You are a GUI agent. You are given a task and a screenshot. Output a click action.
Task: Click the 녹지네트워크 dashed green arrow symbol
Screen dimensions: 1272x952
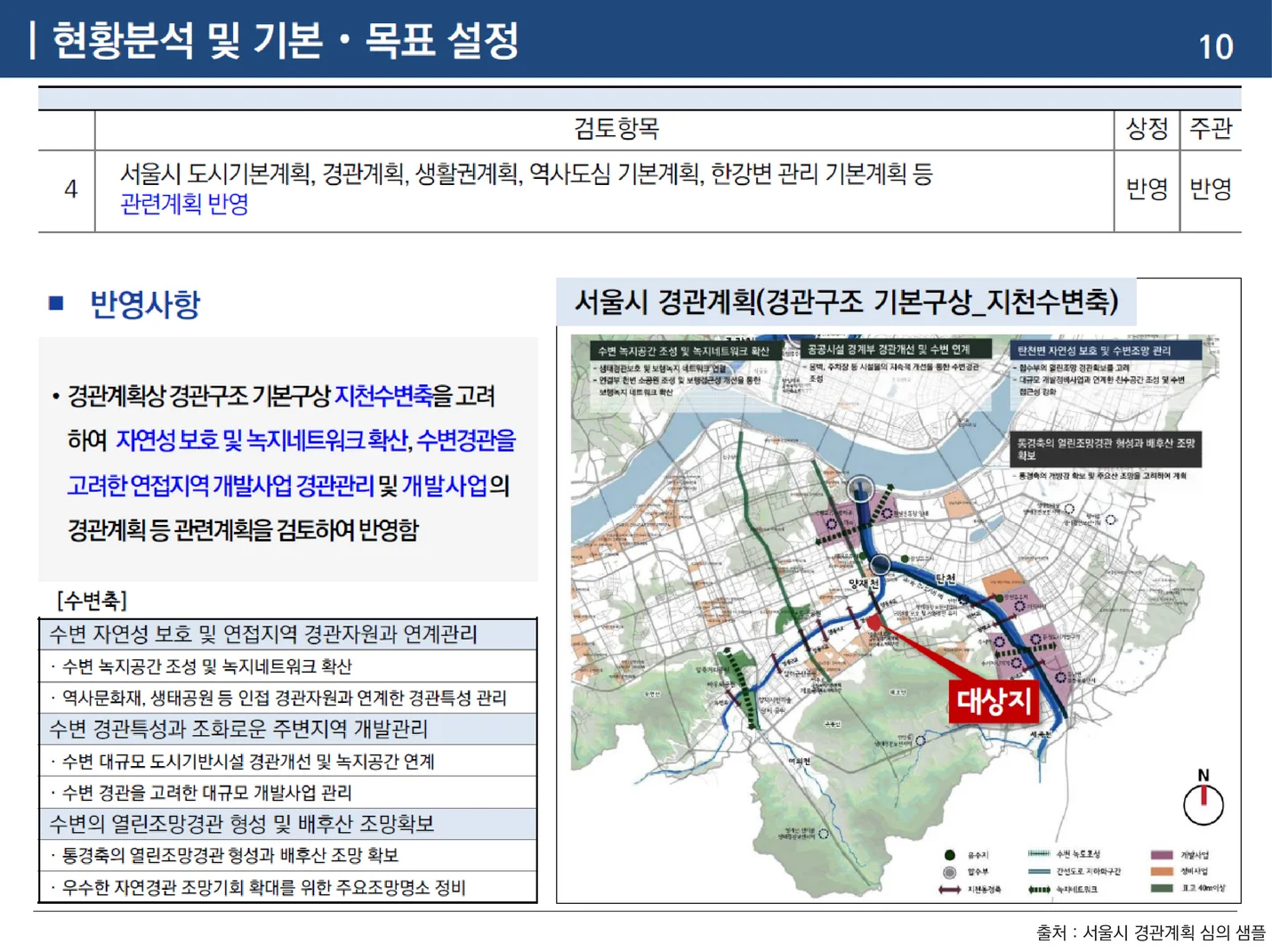coord(1039,889)
